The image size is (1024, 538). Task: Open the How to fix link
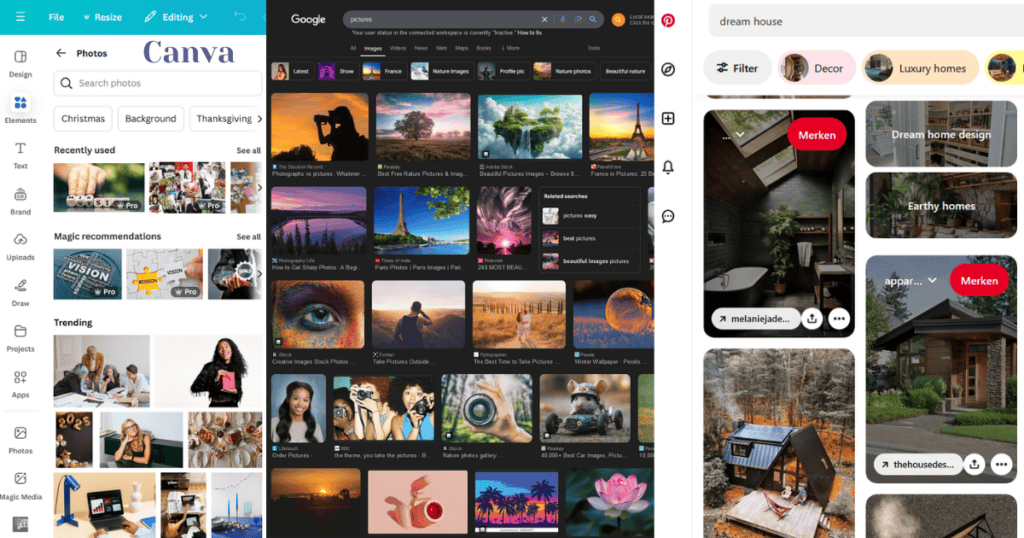[x=530, y=33]
